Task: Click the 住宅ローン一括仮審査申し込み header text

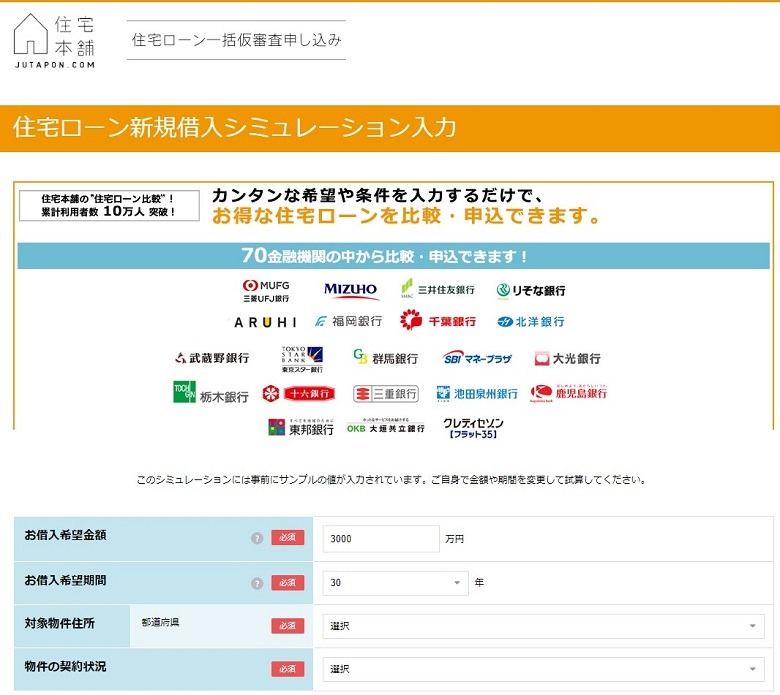Action: 236,40
